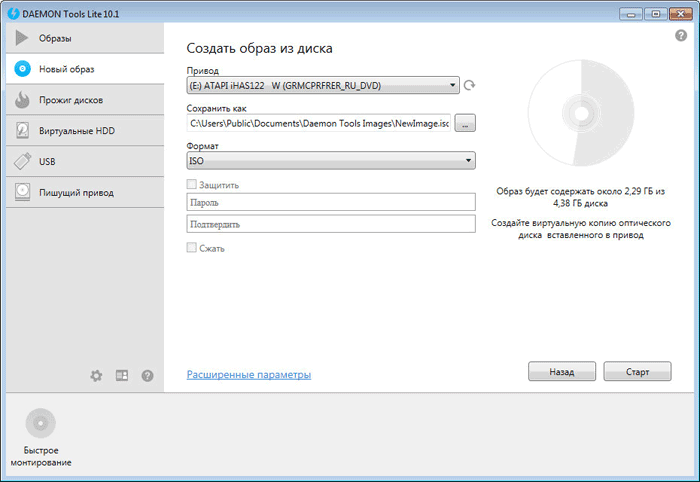Refresh the drive list
Screen dimensions: 700x482
click(469, 85)
